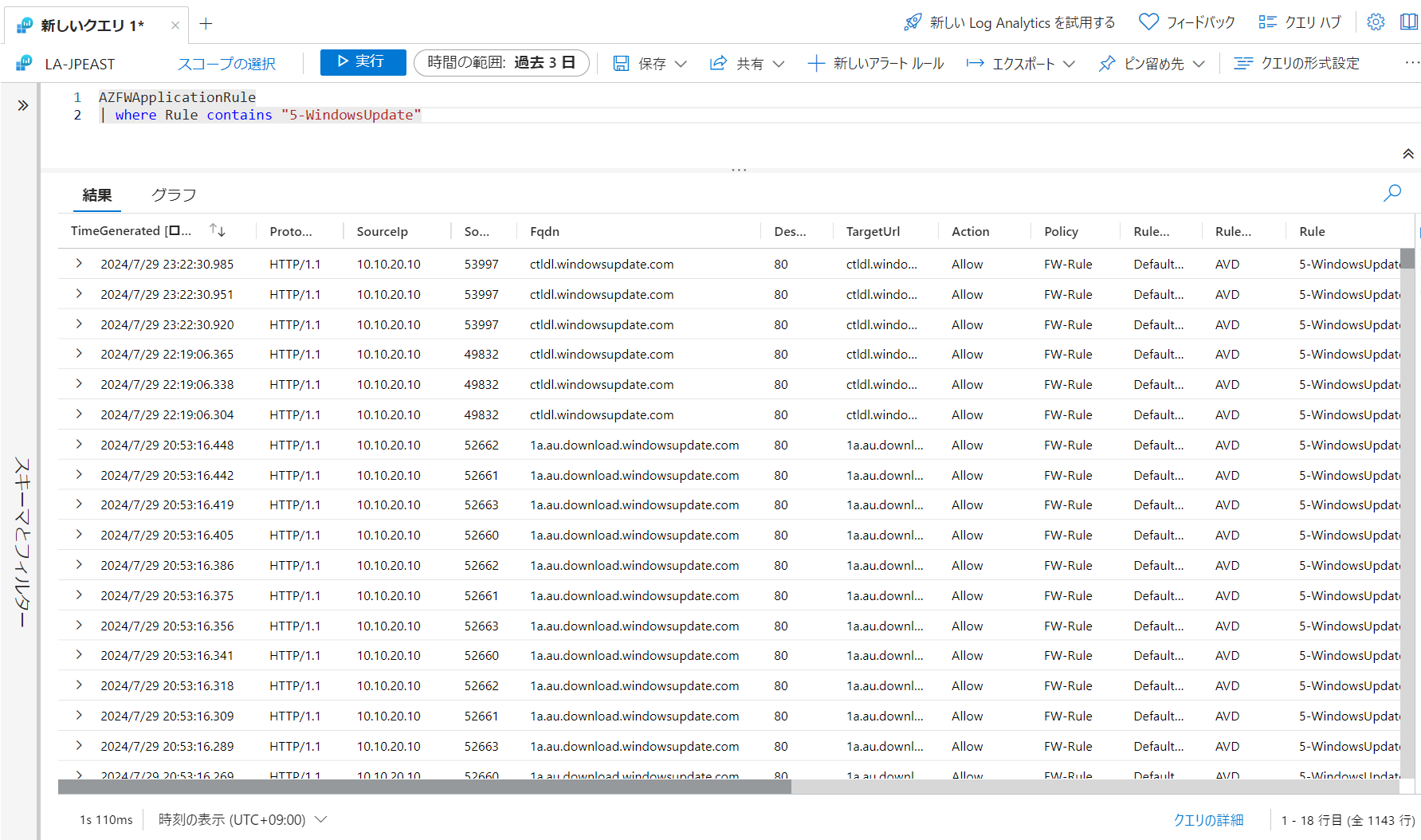Screen dimensions: 1421x840
Task: Switch to the 結果 tab
Action: (x=97, y=195)
